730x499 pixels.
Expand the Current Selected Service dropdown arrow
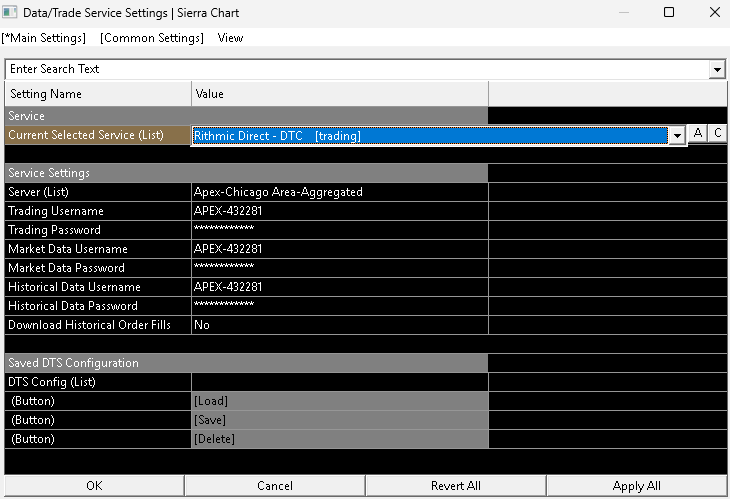(677, 136)
